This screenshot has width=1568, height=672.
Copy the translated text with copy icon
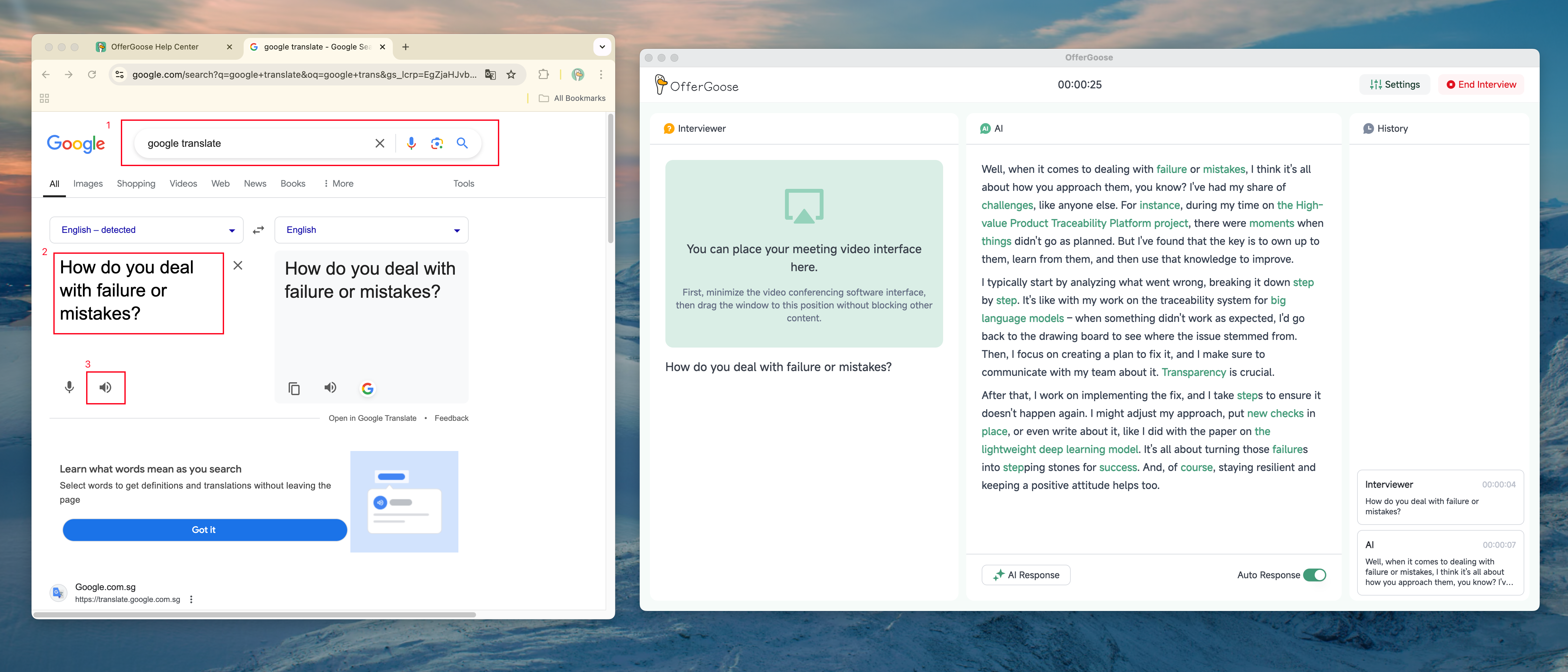click(x=294, y=388)
